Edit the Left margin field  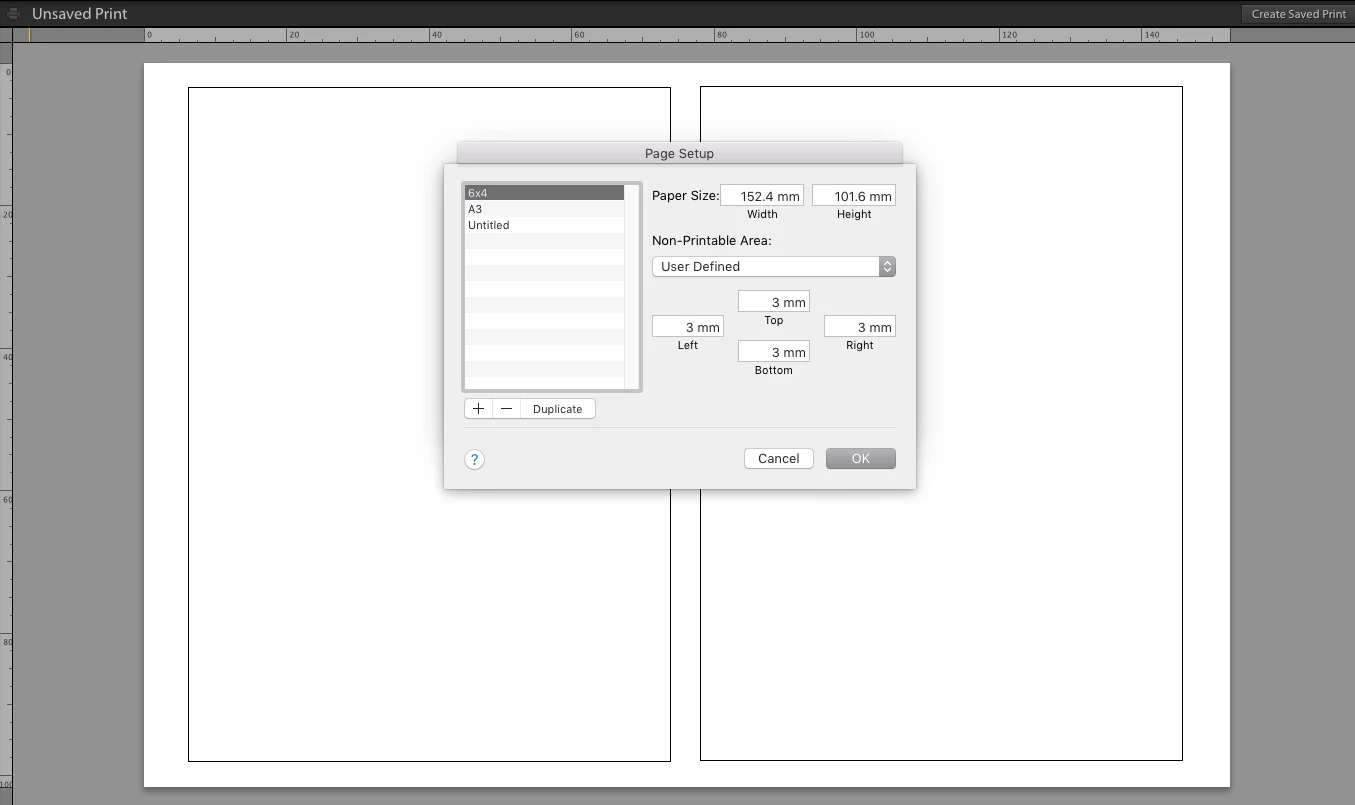point(688,327)
